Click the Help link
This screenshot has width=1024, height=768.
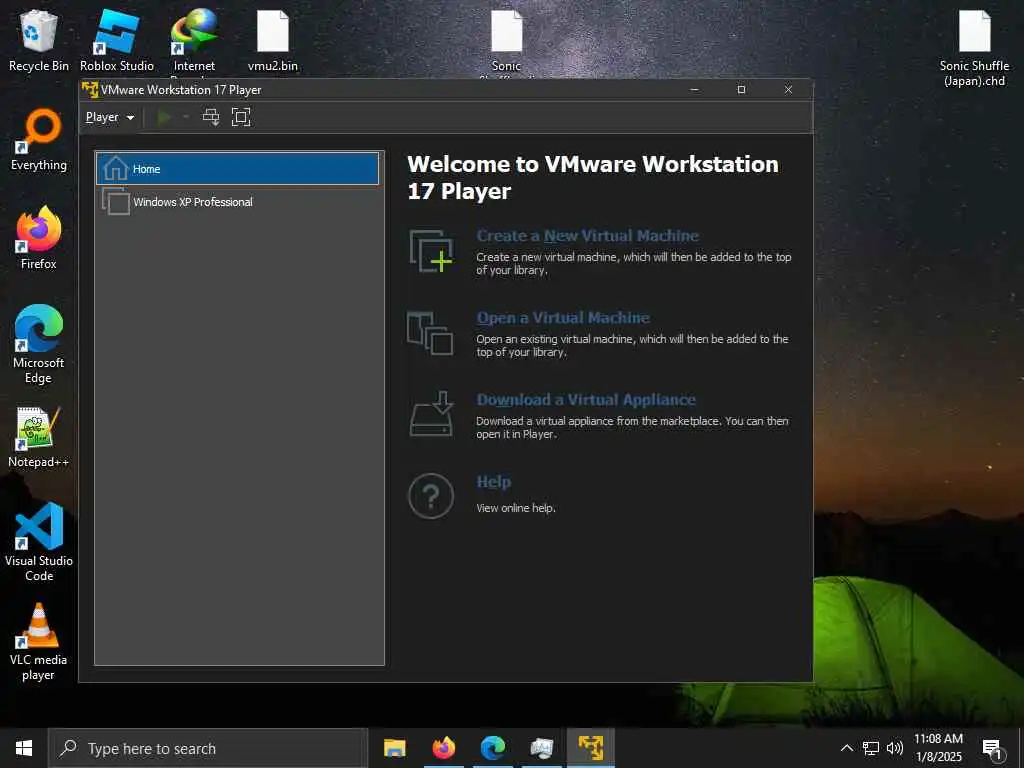coord(494,482)
